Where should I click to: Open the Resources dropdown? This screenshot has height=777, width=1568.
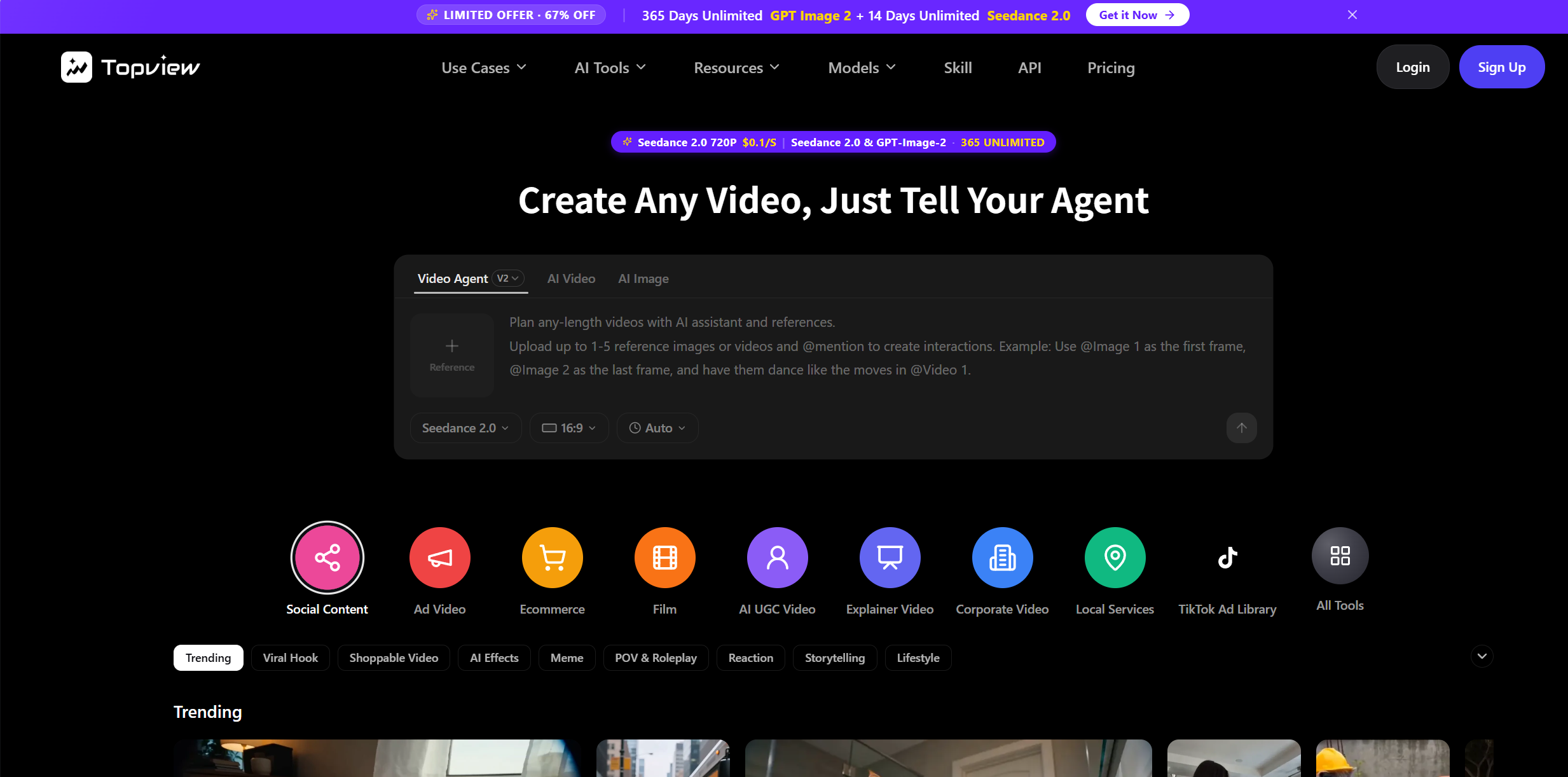coord(736,67)
